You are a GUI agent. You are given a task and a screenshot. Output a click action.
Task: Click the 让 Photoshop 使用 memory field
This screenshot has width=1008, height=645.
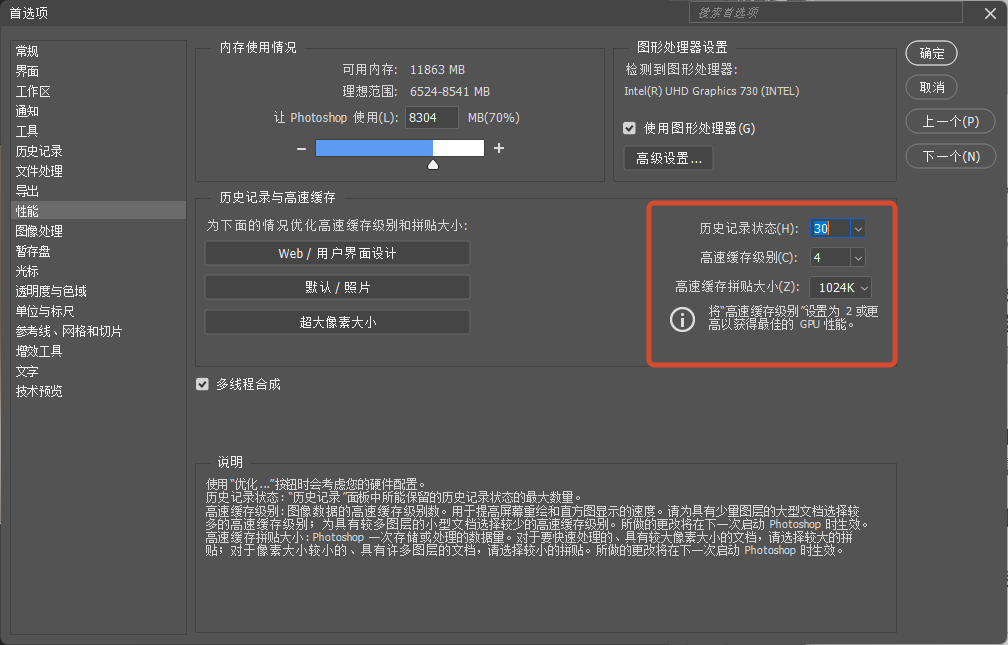point(432,118)
